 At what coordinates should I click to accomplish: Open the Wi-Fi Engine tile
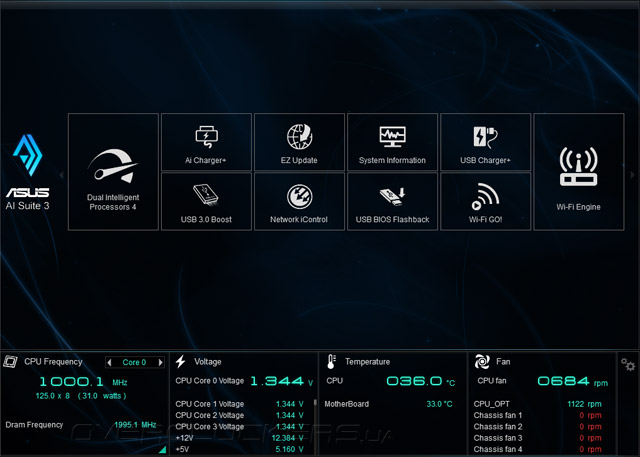tap(578, 172)
